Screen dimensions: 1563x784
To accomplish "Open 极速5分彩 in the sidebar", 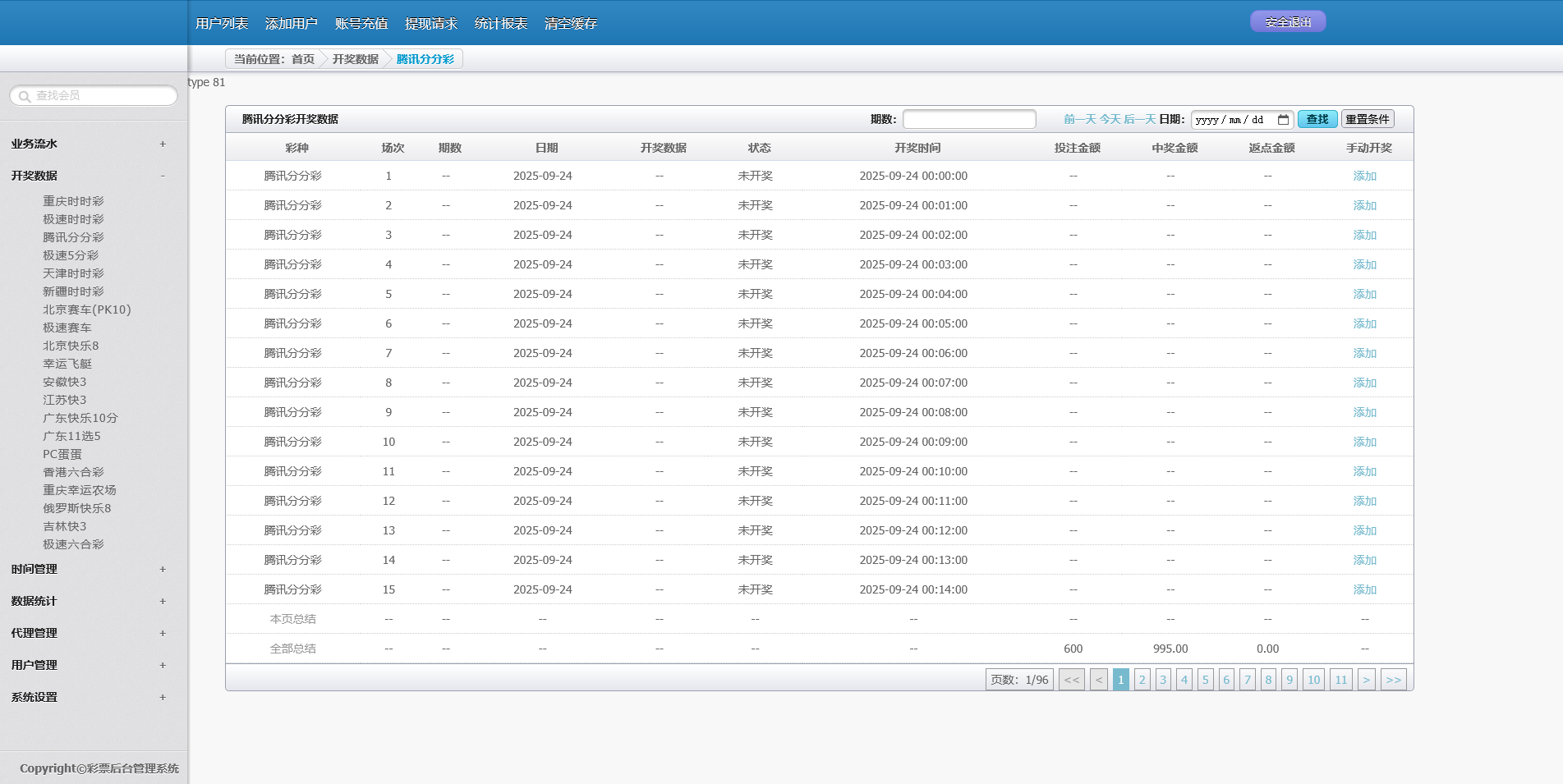I will tap(71, 255).
